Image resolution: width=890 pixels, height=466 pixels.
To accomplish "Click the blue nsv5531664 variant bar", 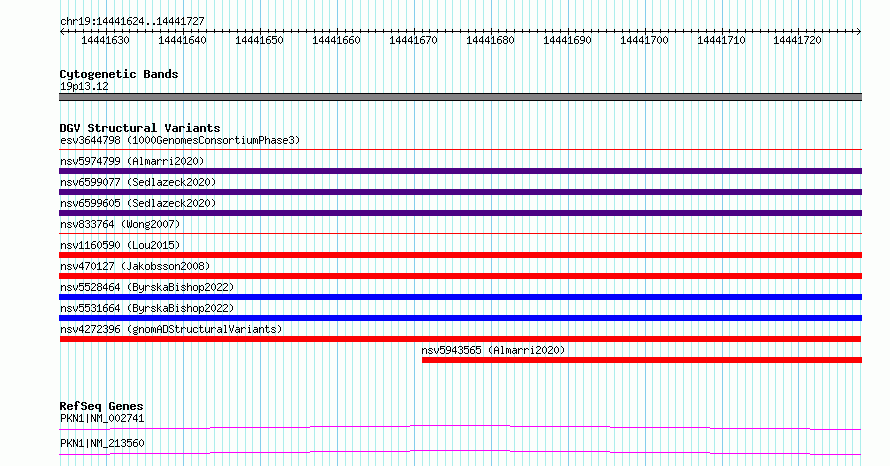I will (460, 318).
